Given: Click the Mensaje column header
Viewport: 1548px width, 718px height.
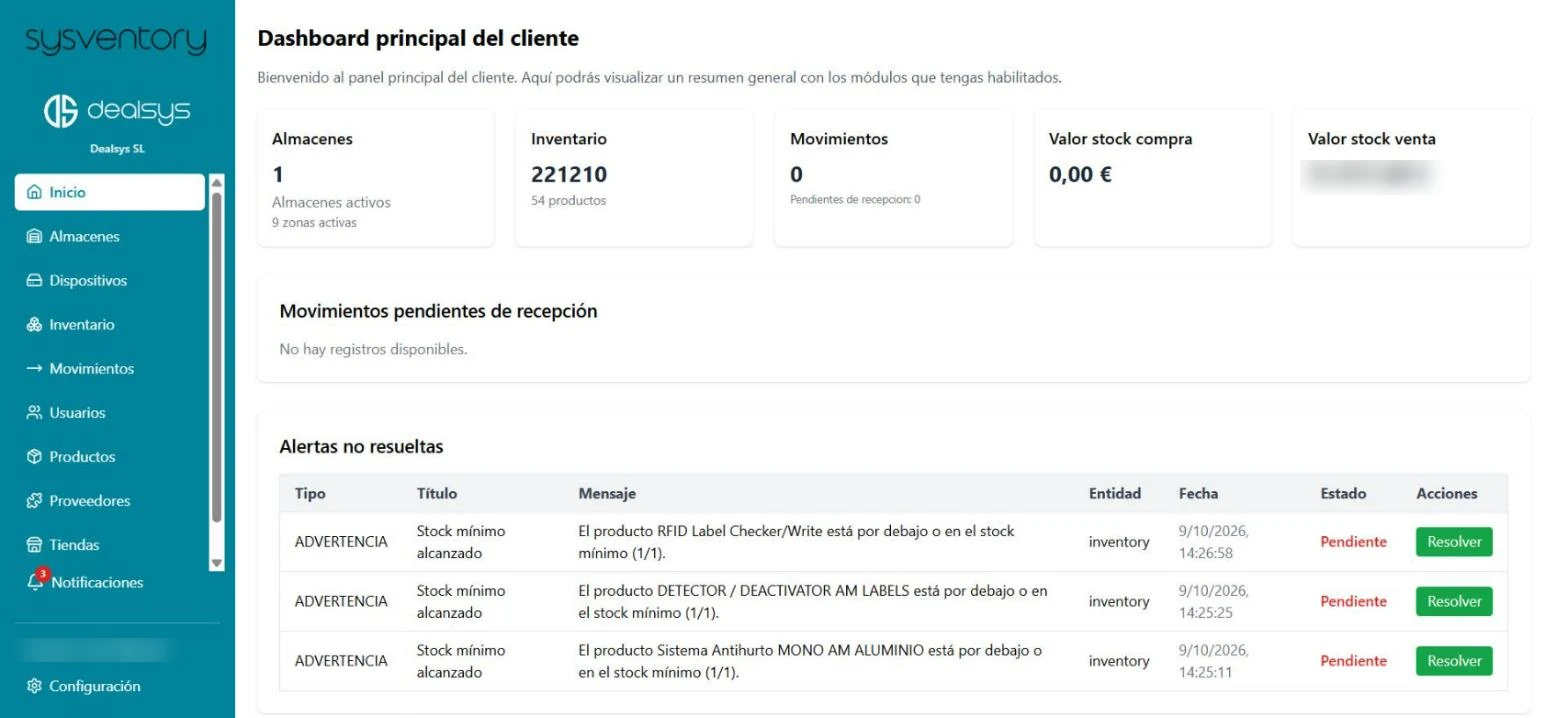Looking at the screenshot, I should pos(607,493).
